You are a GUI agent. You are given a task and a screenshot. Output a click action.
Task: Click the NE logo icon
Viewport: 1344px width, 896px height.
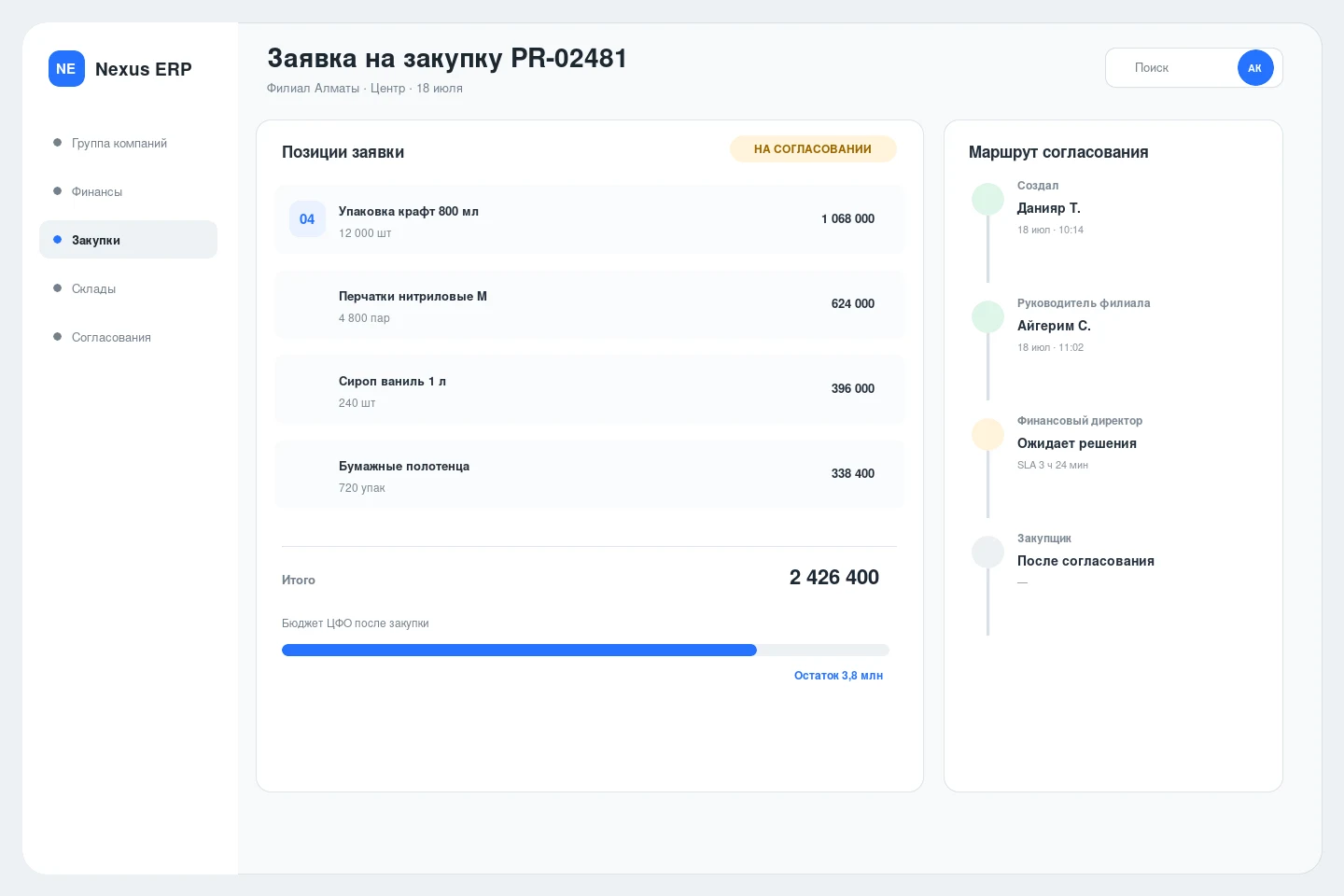click(x=66, y=69)
